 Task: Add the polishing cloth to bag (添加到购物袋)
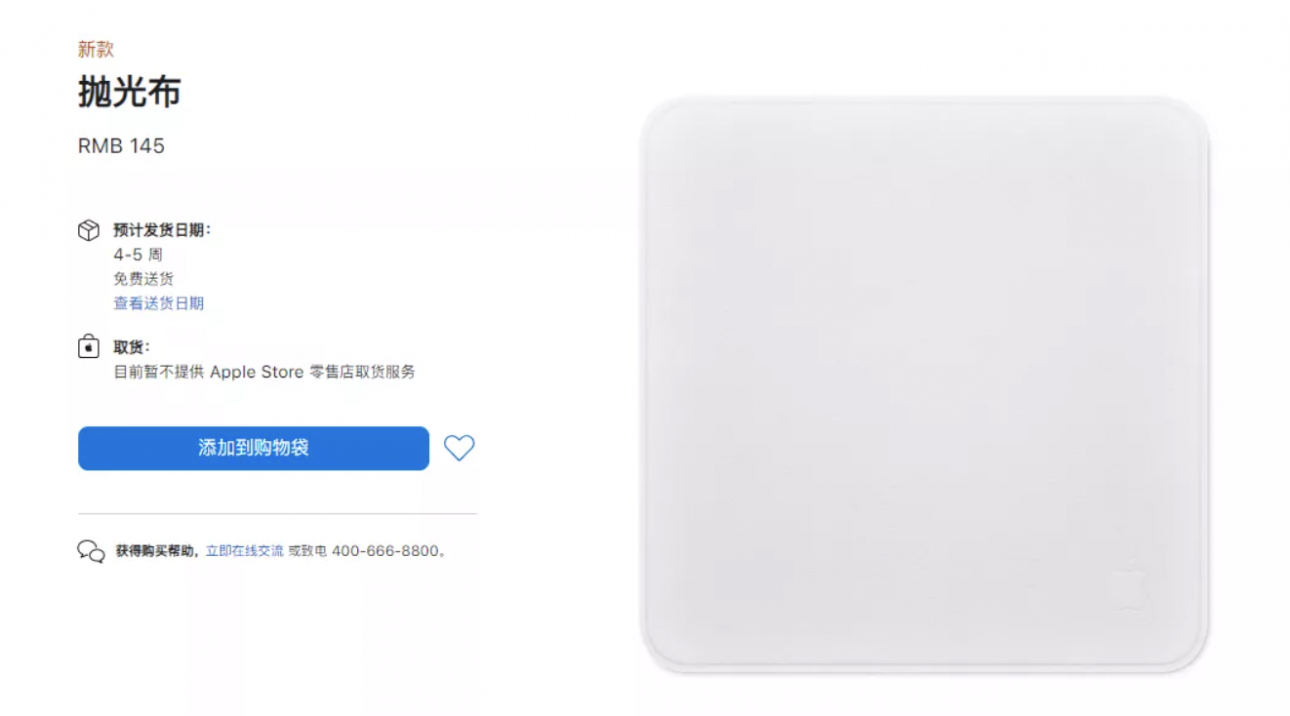254,448
